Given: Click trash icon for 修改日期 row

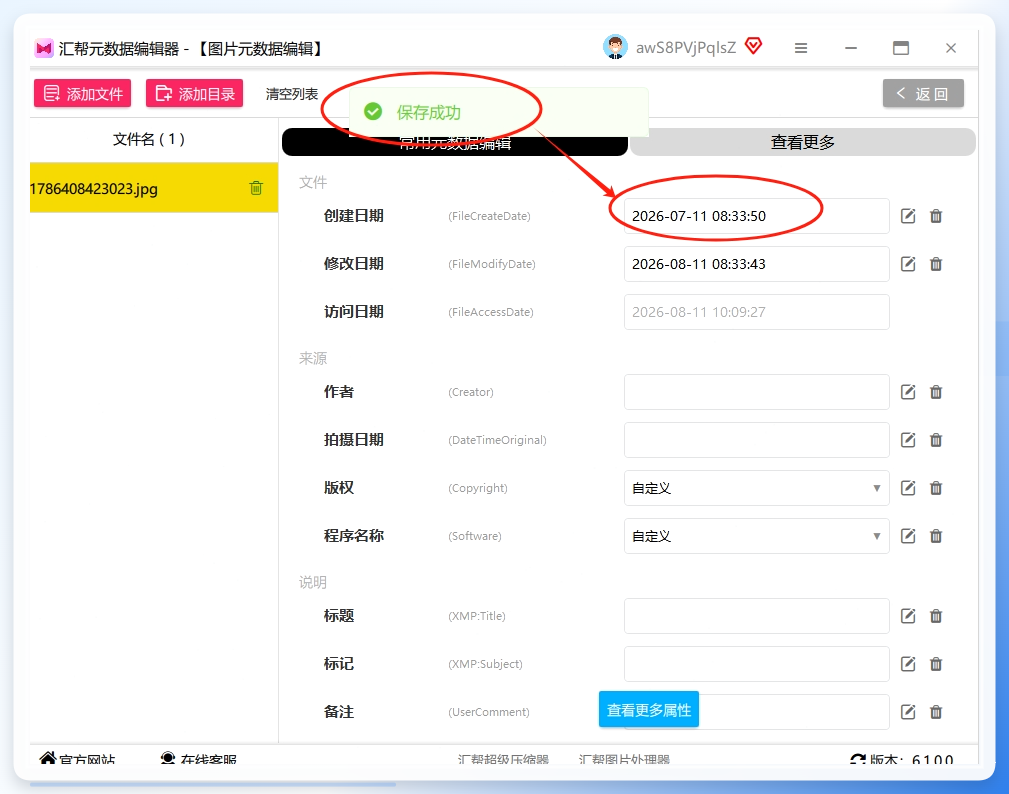Looking at the screenshot, I should [936, 264].
